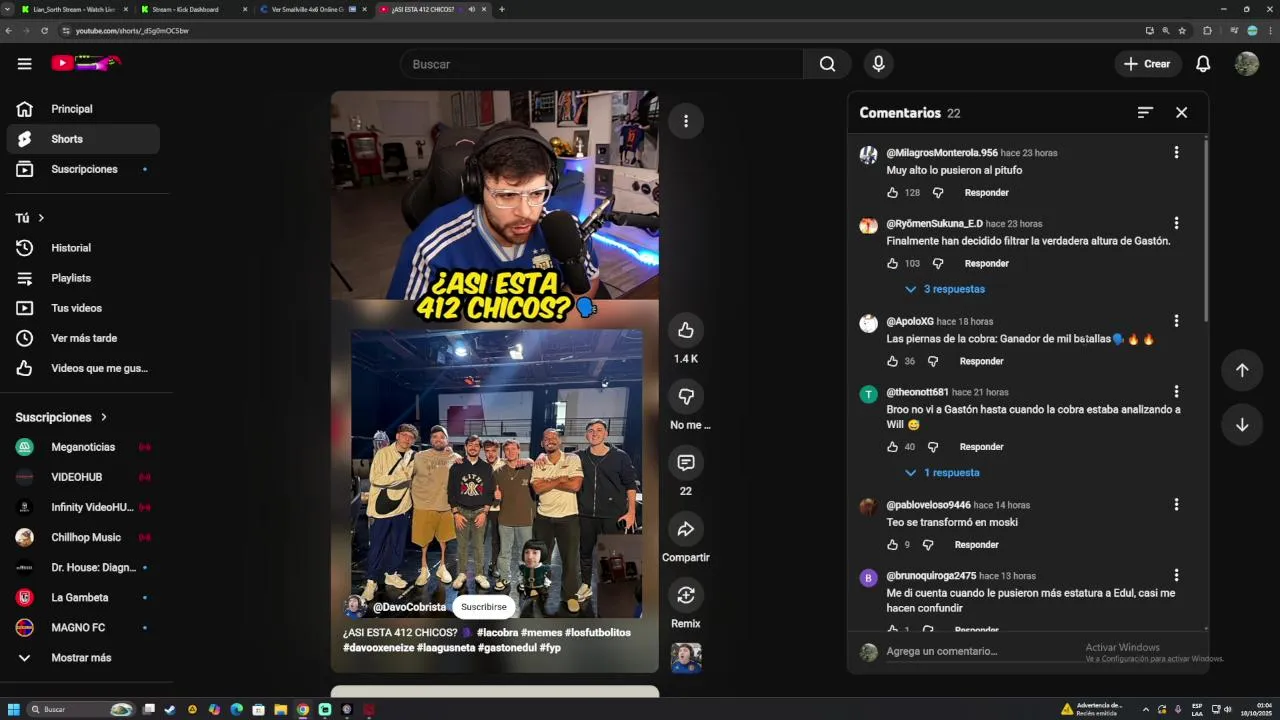Open the sound thumbnail below Remix
The height and width of the screenshot is (720, 1280).
pyautogui.click(x=685, y=658)
